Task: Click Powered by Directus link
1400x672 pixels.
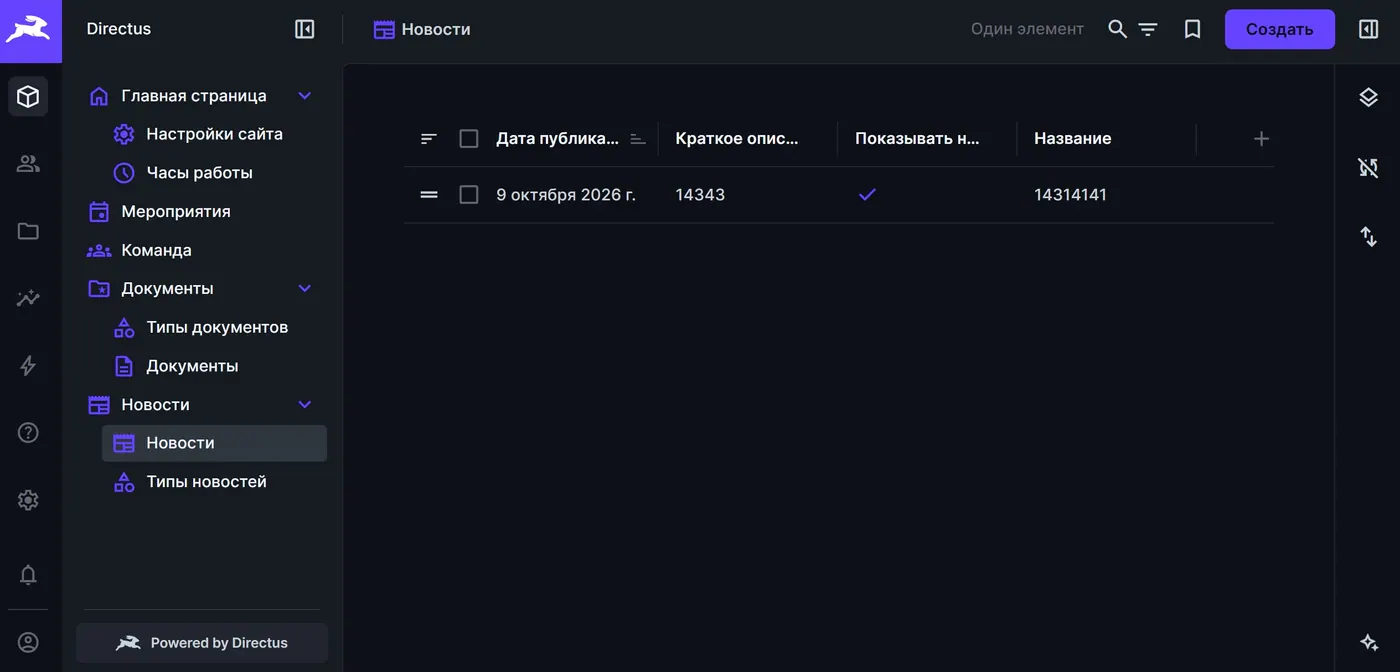Action: pyautogui.click(x=202, y=643)
